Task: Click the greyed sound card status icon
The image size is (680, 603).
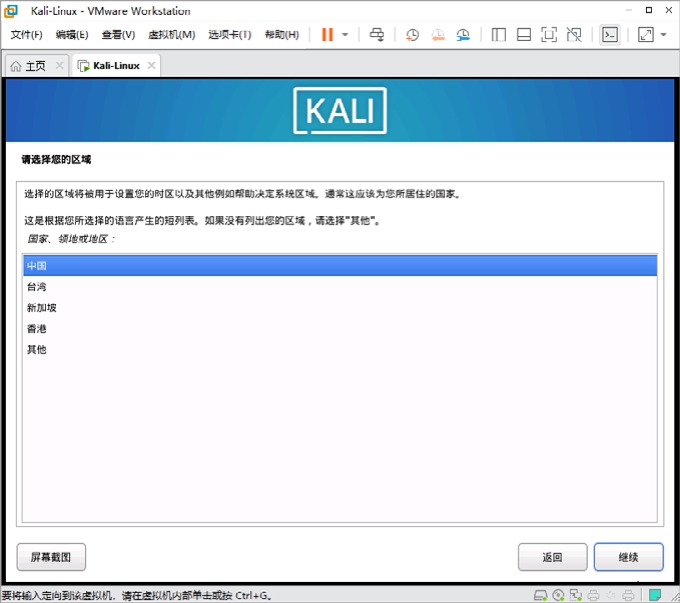Action: 611,595
